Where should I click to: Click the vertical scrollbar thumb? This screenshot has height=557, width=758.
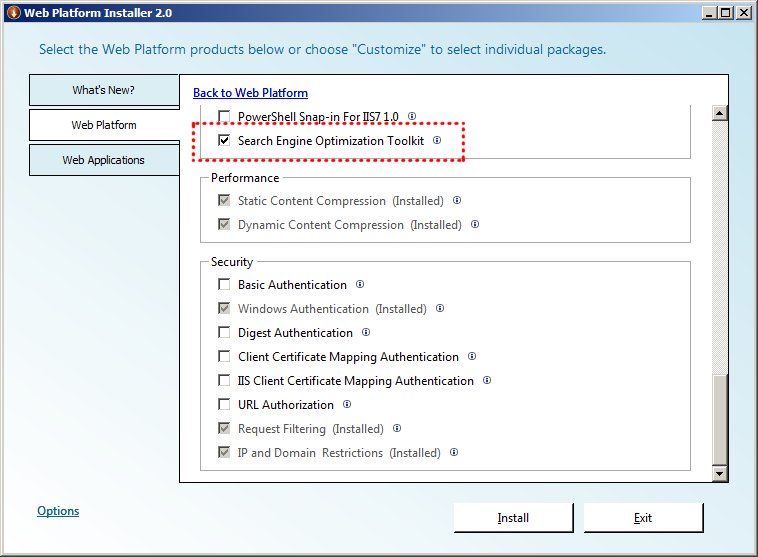(720, 421)
